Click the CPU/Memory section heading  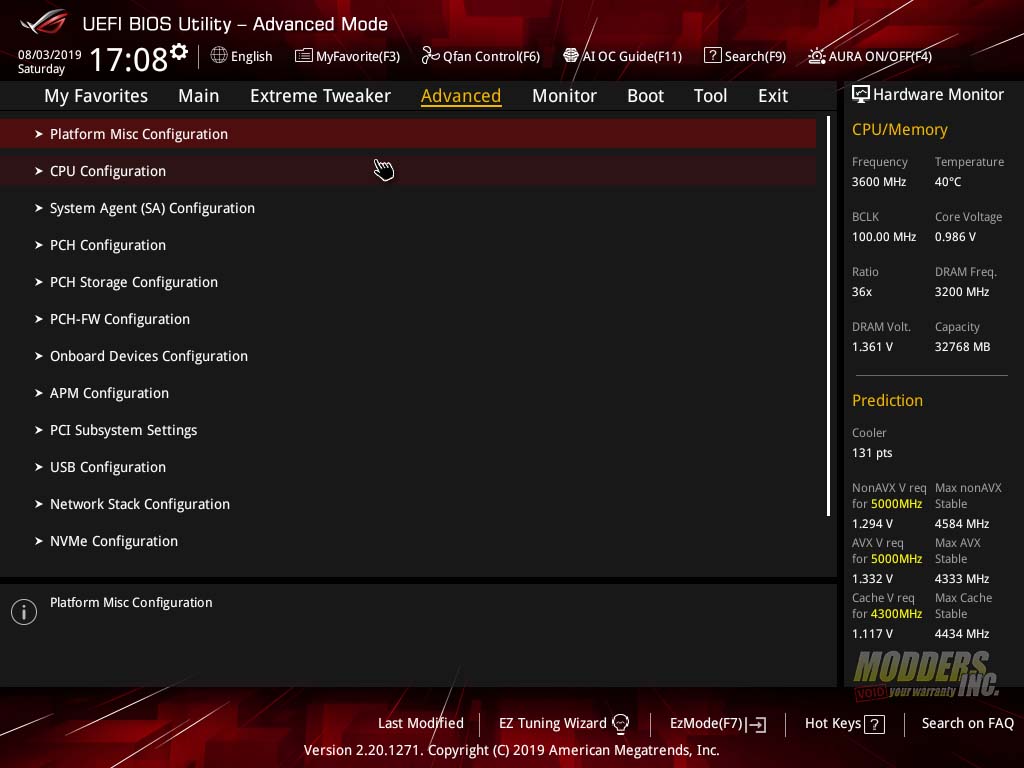click(x=899, y=130)
